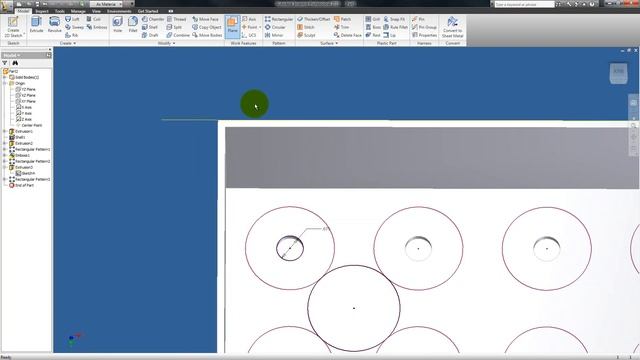The height and width of the screenshot is (360, 640).
Task: Pick the Grill plastic part tool
Action: [373, 19]
